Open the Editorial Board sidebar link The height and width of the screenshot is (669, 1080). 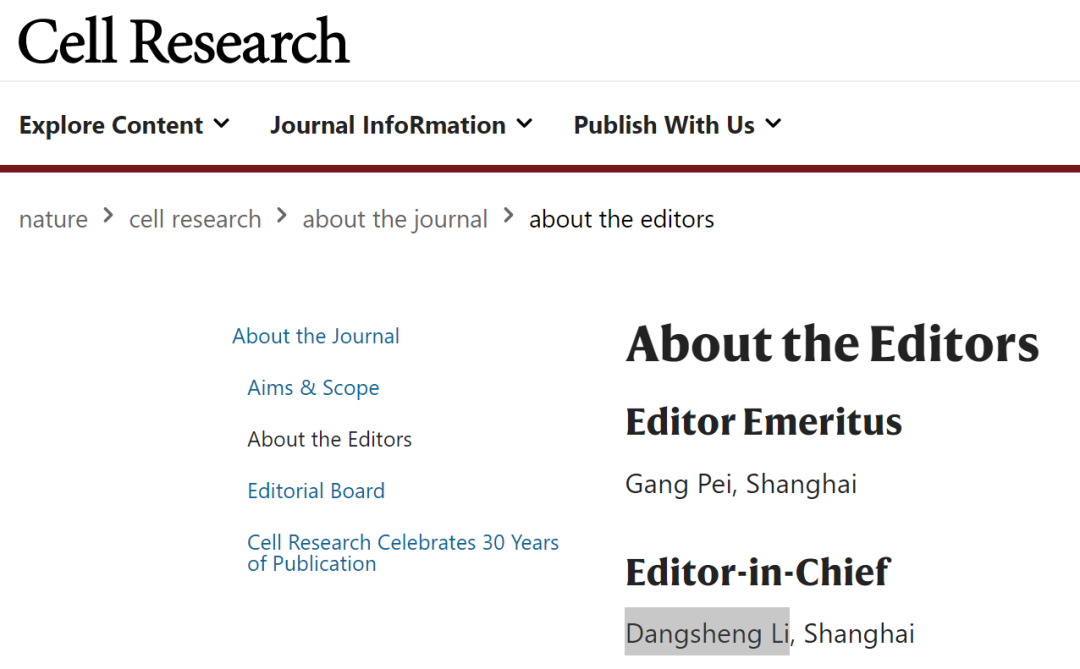click(x=316, y=491)
